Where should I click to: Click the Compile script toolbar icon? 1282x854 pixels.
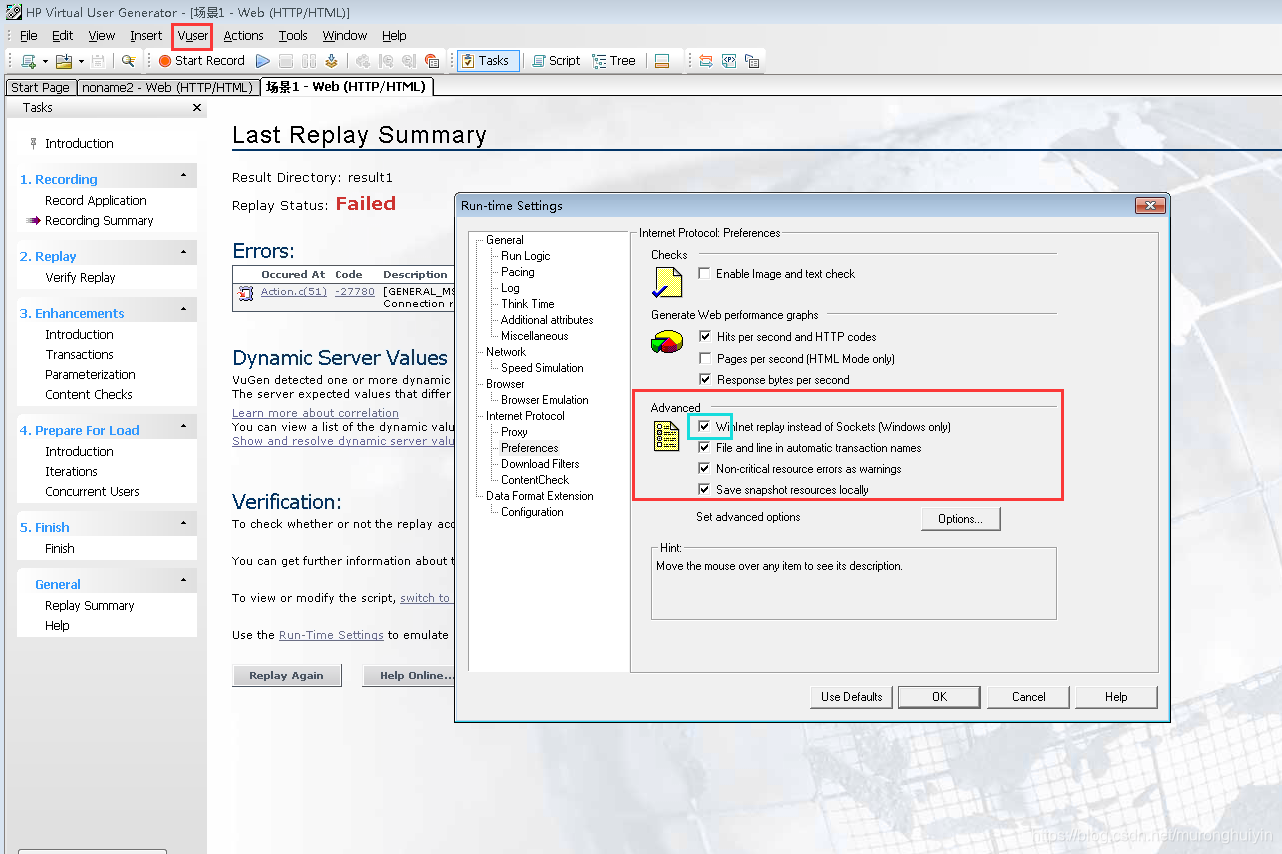pyautogui.click(x=332, y=61)
